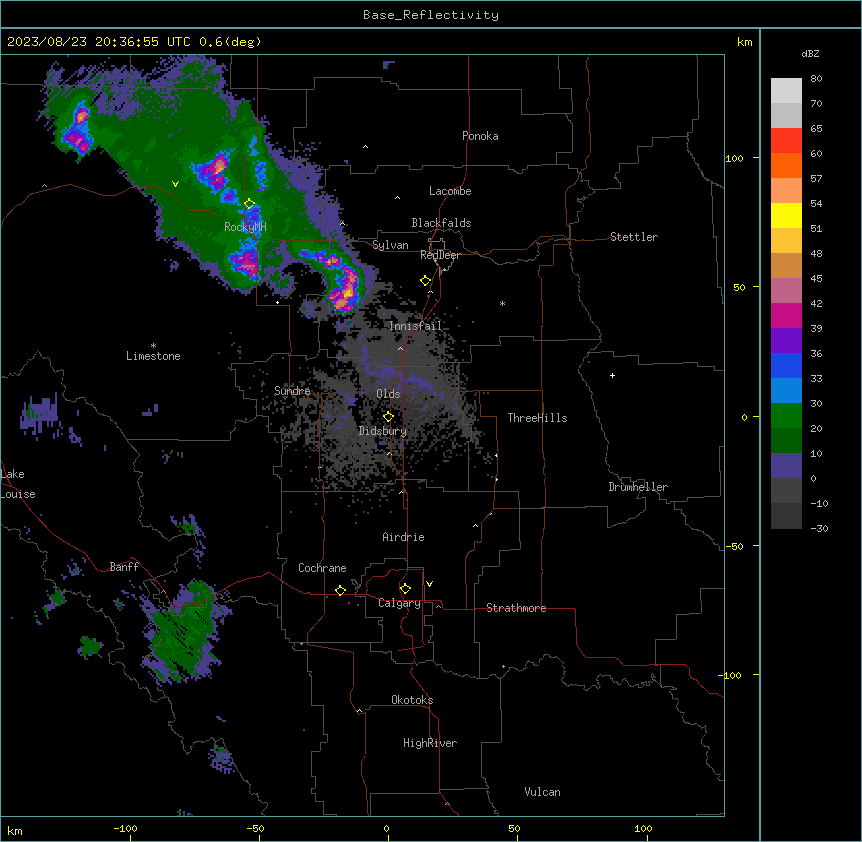
Task: Click the yellow diamond marker south of RedDeer
Action: 426,281
